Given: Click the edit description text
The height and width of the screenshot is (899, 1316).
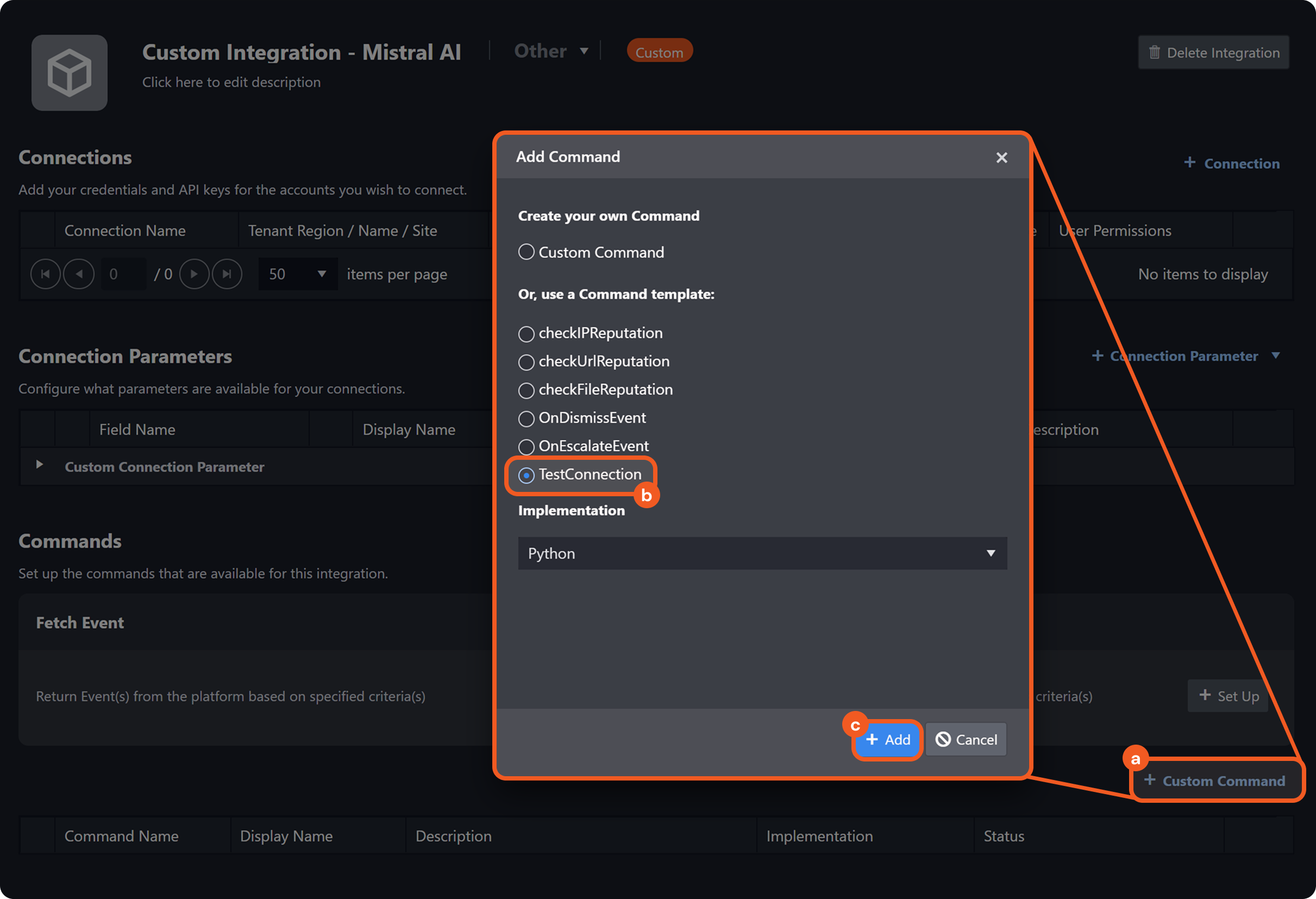Looking at the screenshot, I should (x=231, y=83).
